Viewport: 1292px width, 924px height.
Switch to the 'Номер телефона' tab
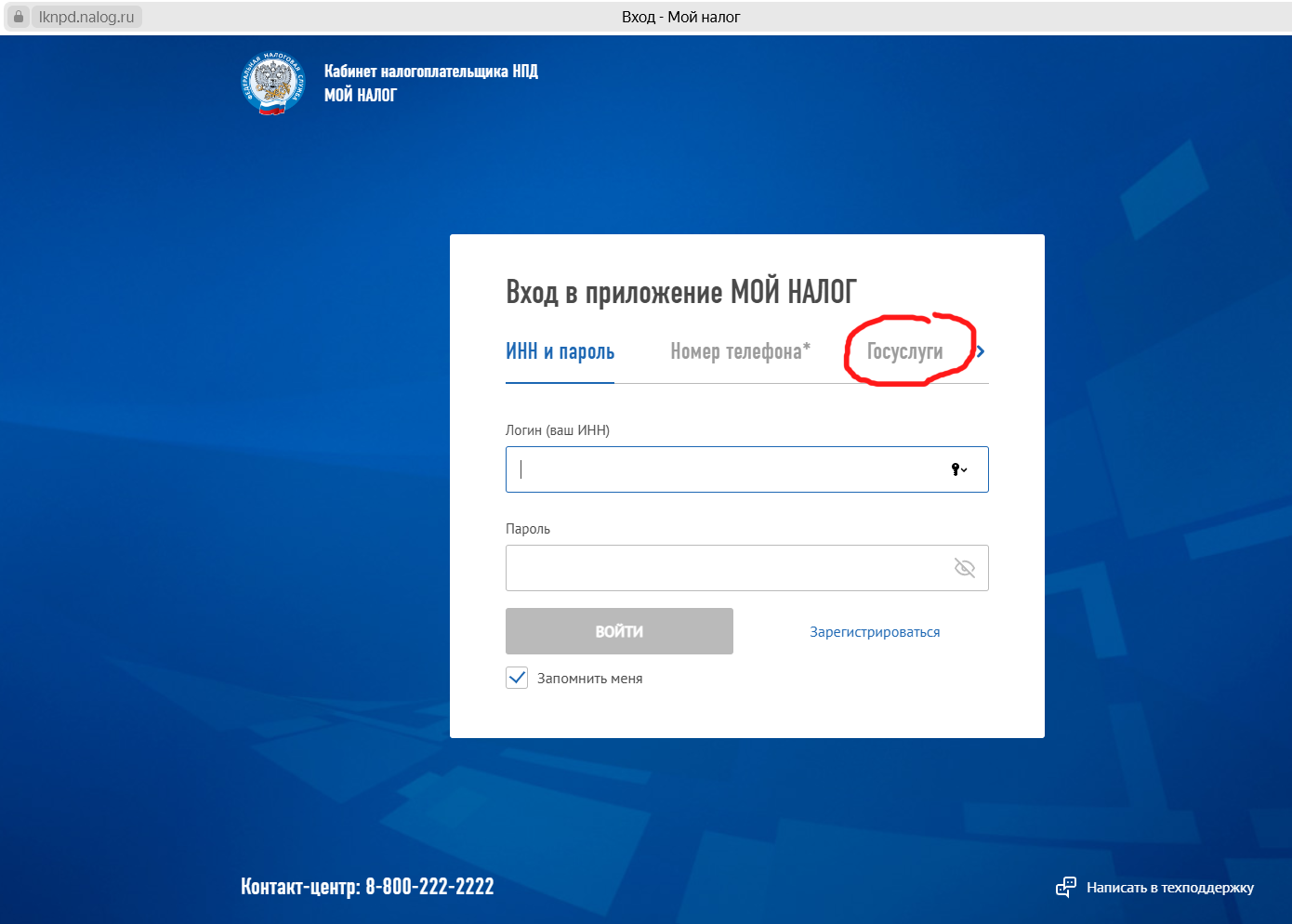pyautogui.click(x=741, y=351)
